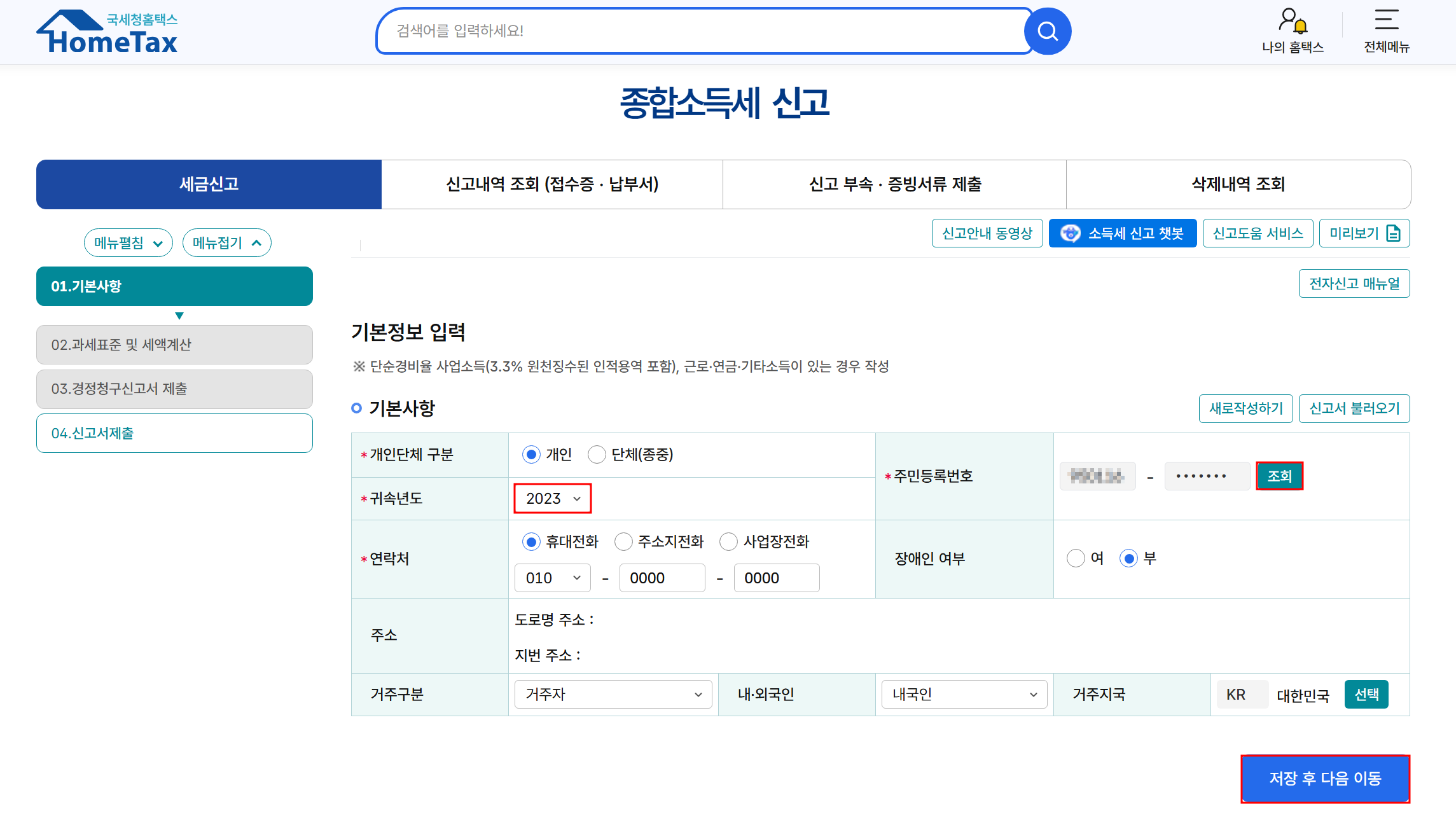Open 신고 부속·증빙서류 제출 tab
1456x825 pixels.
[894, 184]
